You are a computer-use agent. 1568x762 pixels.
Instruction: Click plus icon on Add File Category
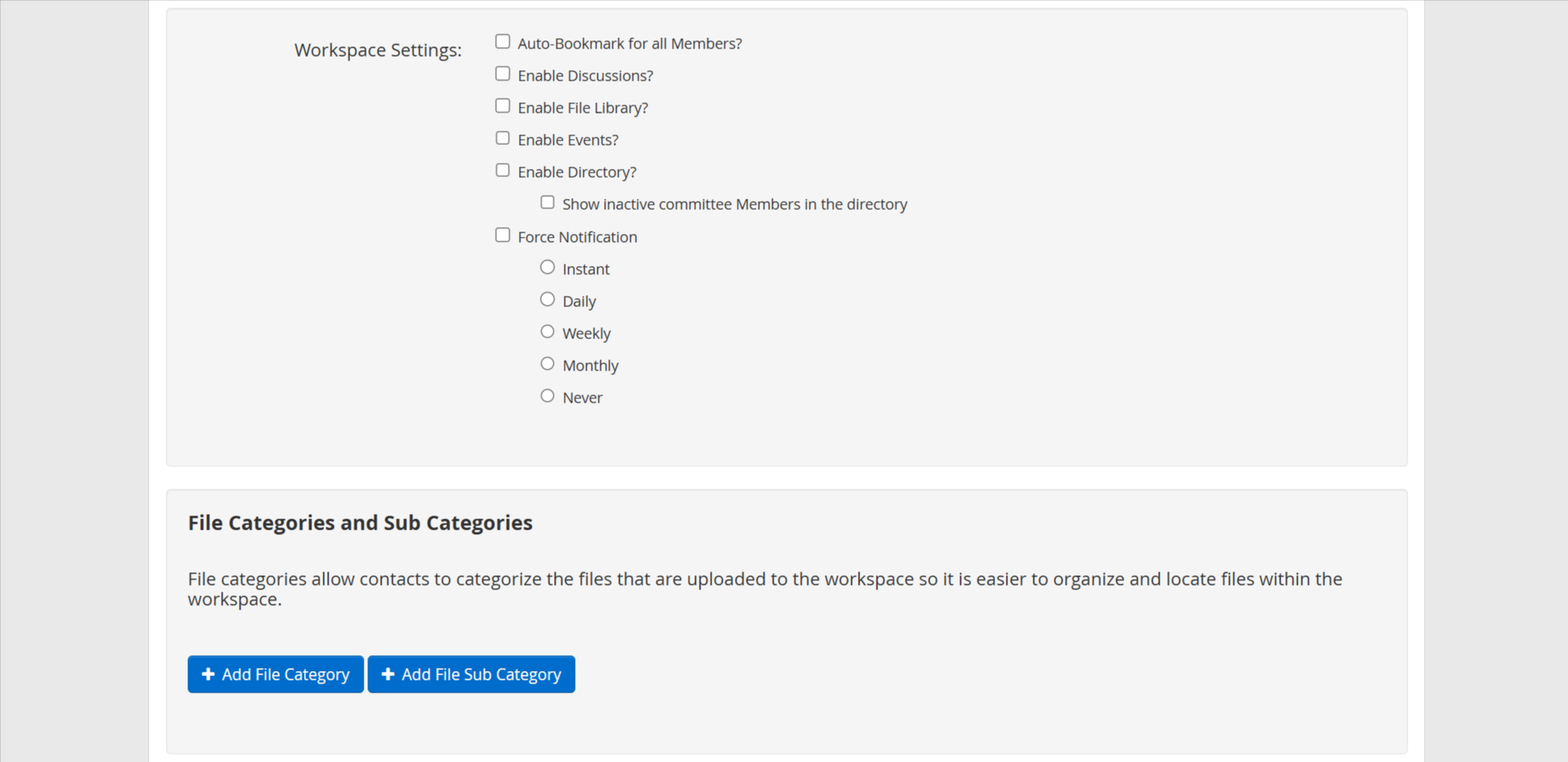(208, 674)
